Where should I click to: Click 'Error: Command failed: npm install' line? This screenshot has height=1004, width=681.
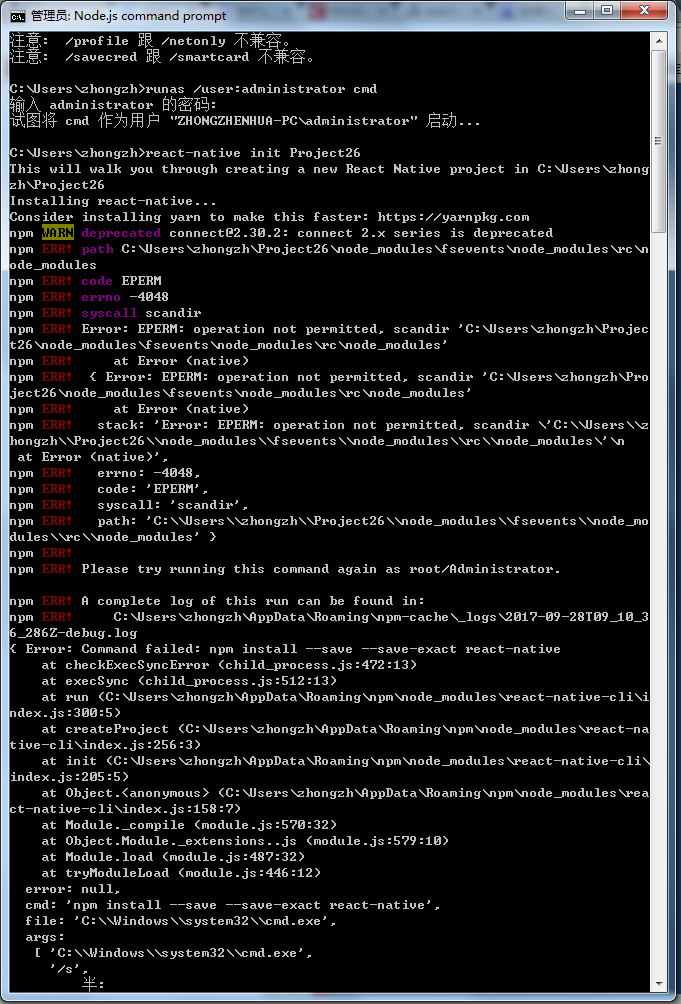pyautogui.click(x=285, y=649)
